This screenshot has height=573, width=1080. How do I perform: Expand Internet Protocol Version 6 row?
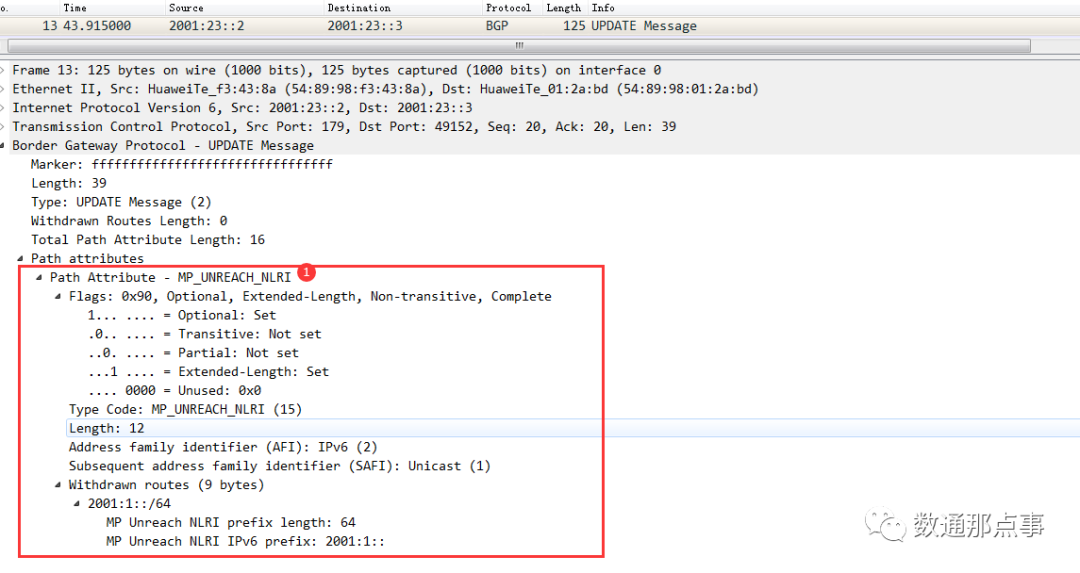tap(3, 108)
